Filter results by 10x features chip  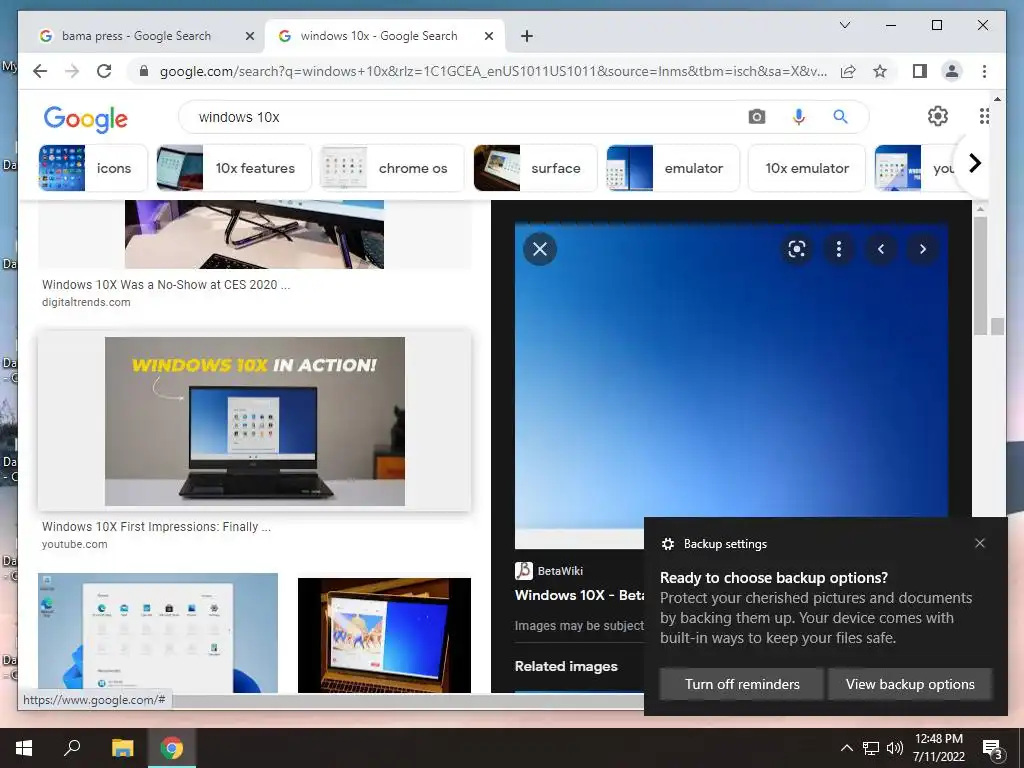[x=234, y=168]
